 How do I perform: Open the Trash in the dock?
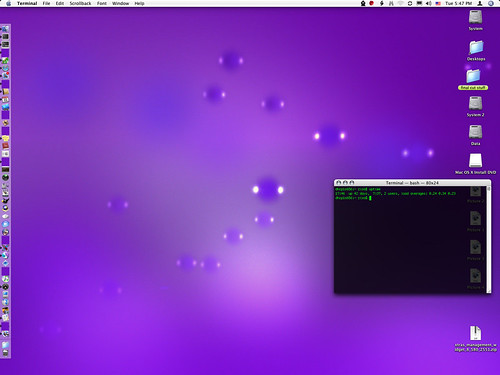pos(5,353)
